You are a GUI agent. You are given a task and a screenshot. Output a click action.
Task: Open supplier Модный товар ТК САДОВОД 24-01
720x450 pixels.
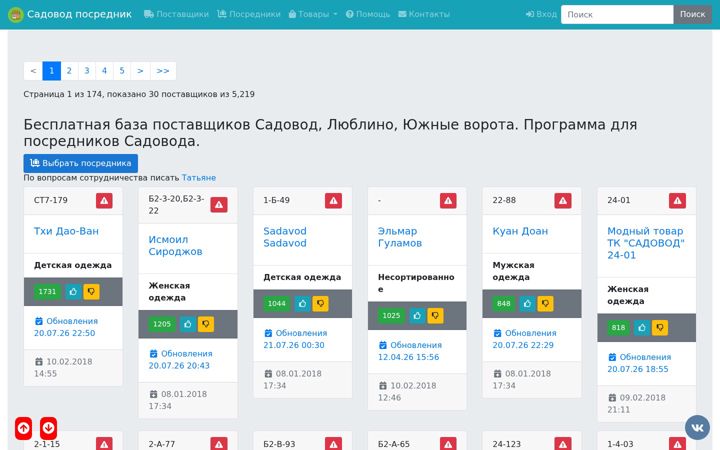(646, 243)
